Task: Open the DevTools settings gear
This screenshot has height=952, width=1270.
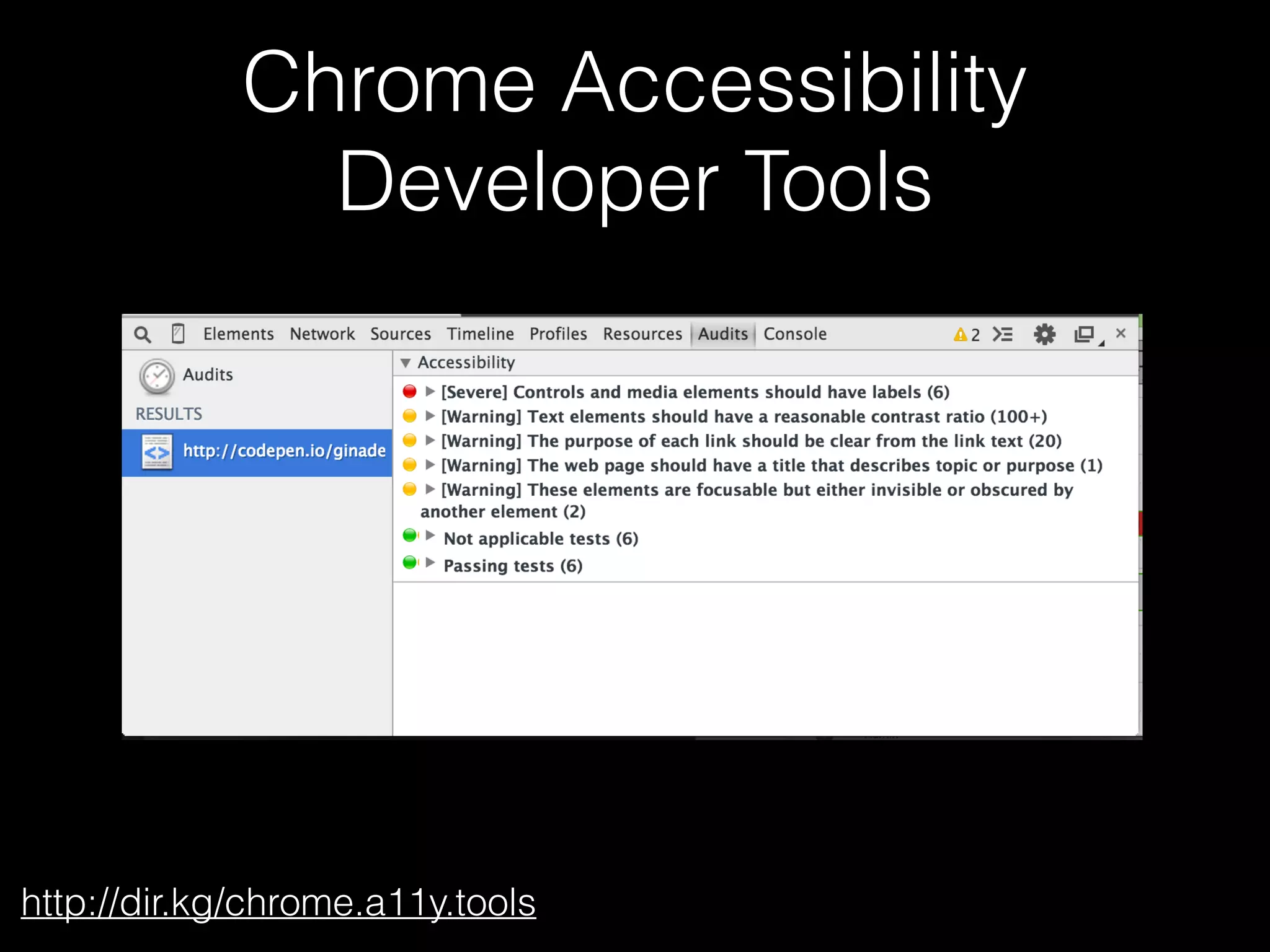Action: pyautogui.click(x=1044, y=335)
